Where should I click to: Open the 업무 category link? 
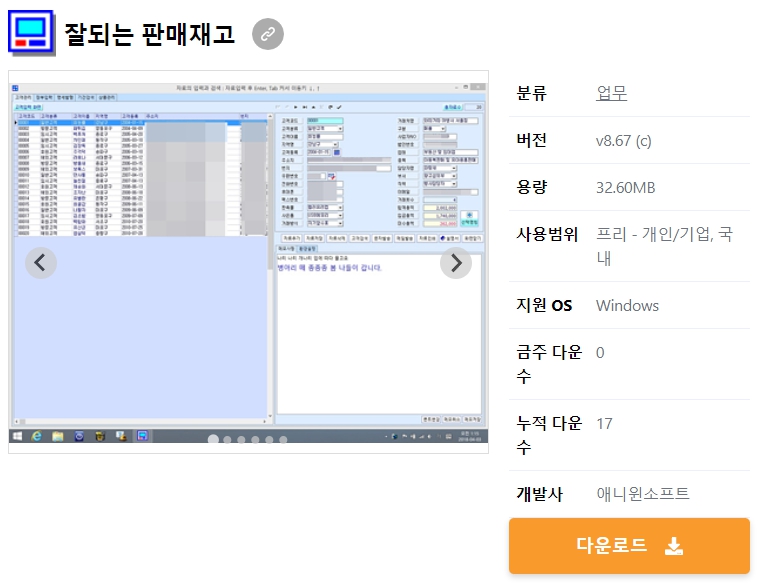click(612, 93)
